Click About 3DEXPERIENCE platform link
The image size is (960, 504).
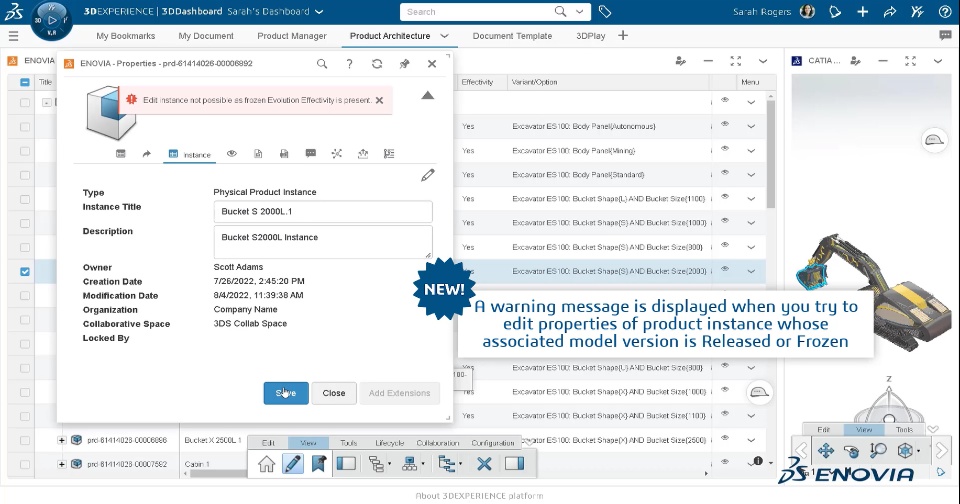479,496
